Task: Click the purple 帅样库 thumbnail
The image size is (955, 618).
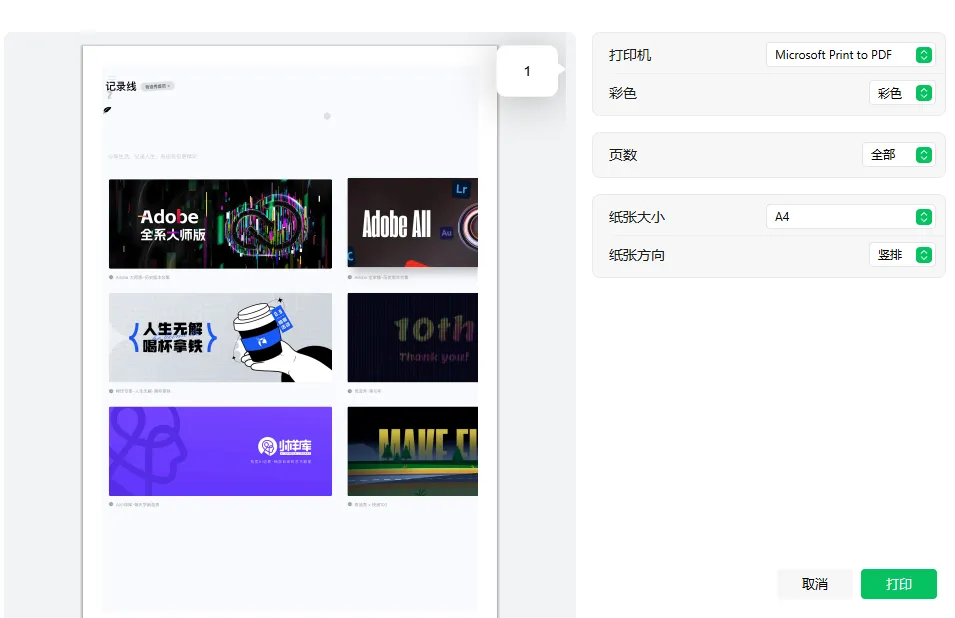Action: 220,451
